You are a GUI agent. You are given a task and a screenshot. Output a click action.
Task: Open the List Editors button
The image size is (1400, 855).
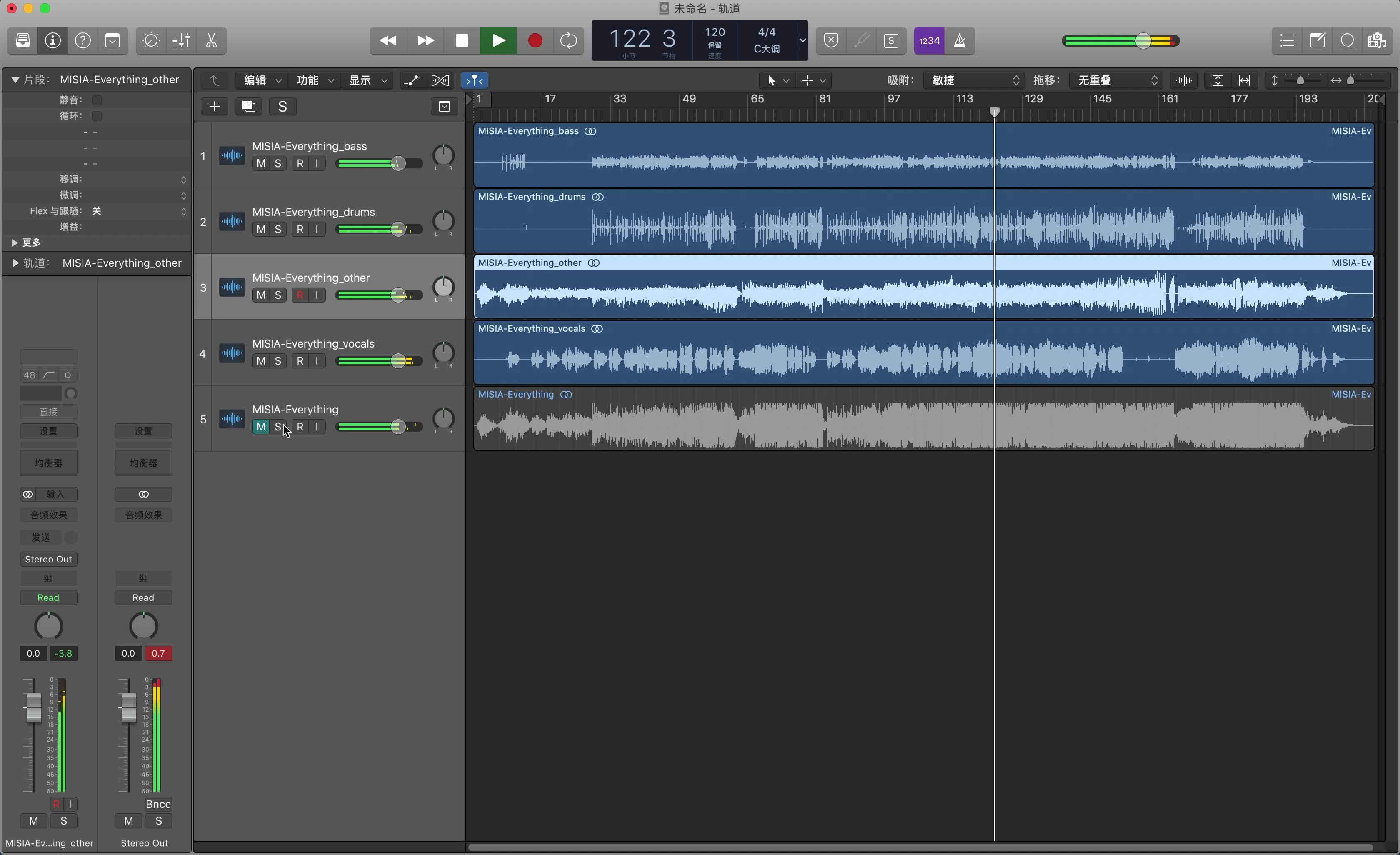(1287, 40)
